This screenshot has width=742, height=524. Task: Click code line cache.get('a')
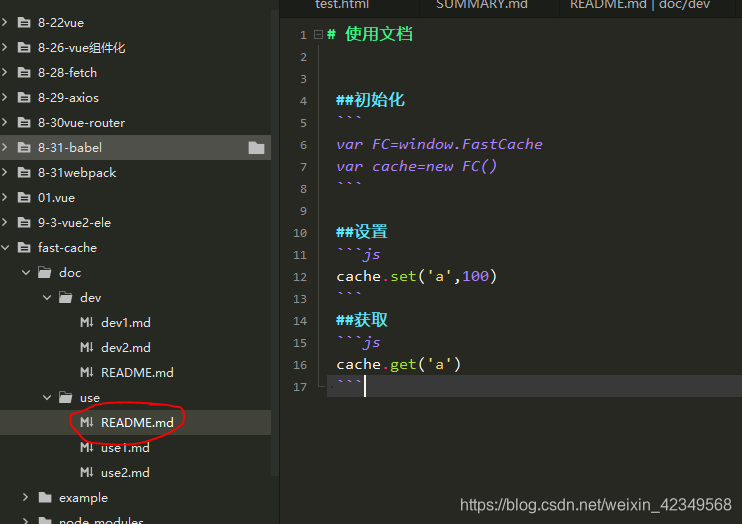tap(399, 364)
